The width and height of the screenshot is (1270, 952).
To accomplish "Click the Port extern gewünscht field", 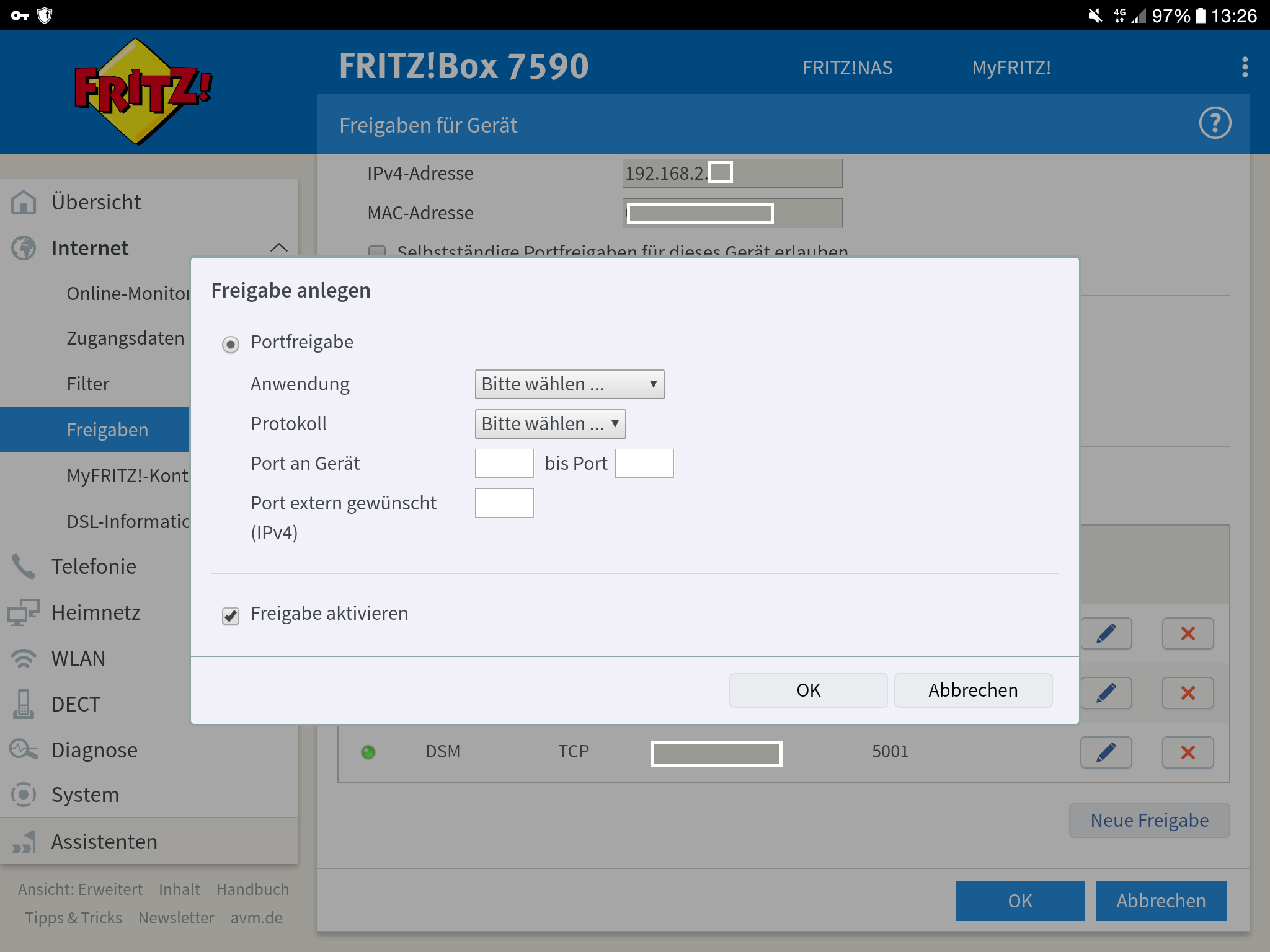I will (x=504, y=503).
